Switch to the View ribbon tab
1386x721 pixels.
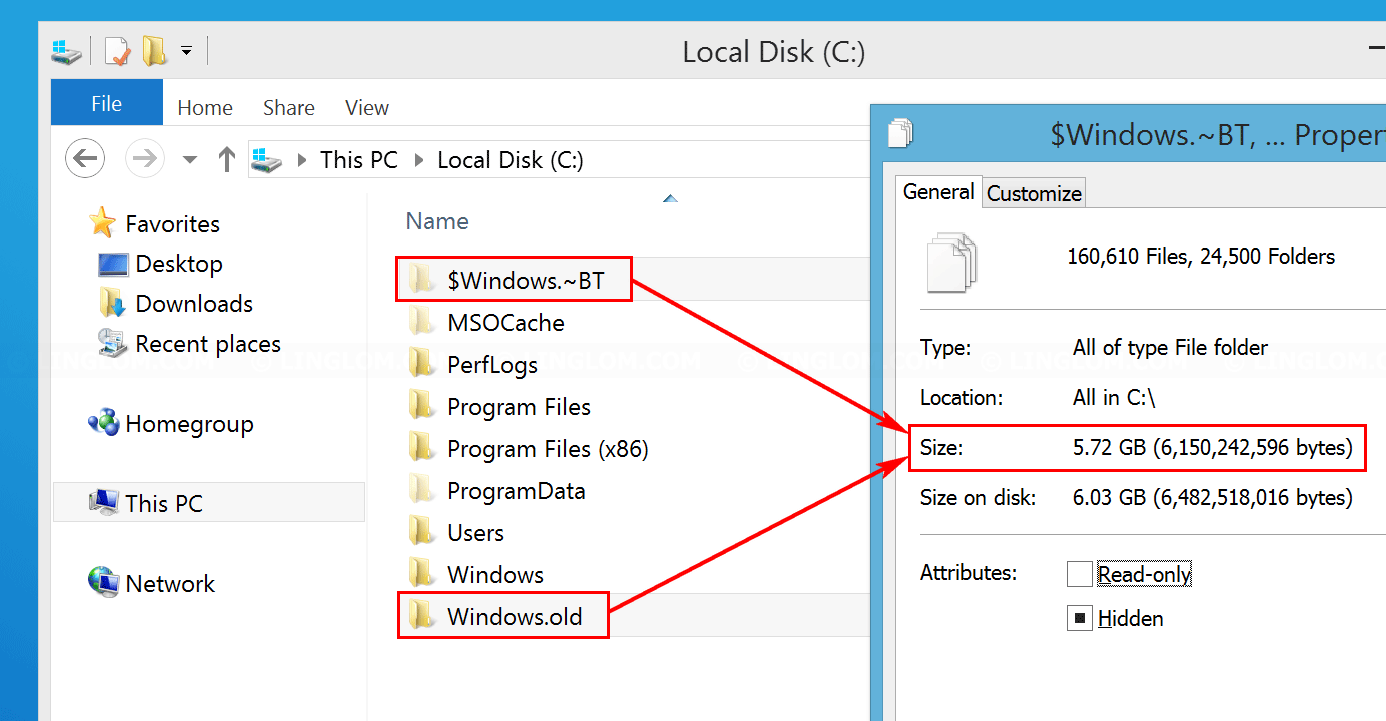pos(367,108)
